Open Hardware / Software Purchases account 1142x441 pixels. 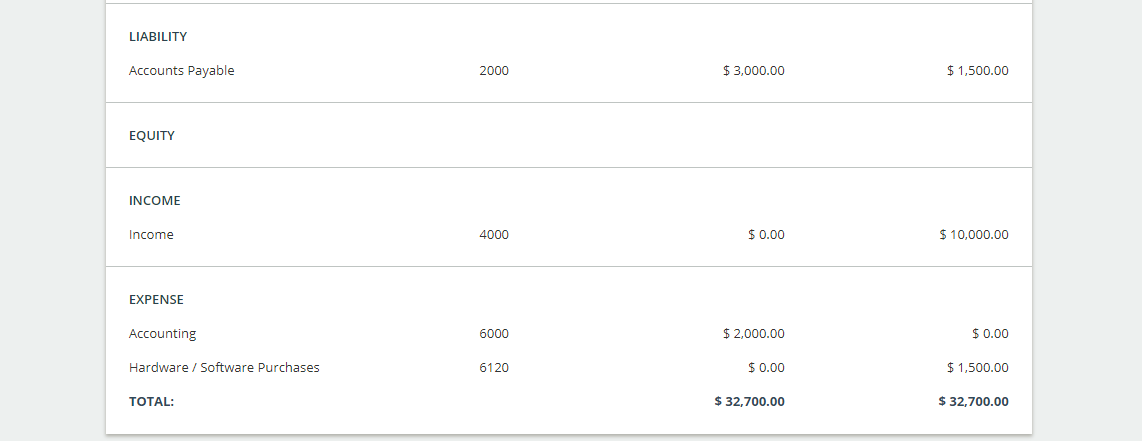224,368
